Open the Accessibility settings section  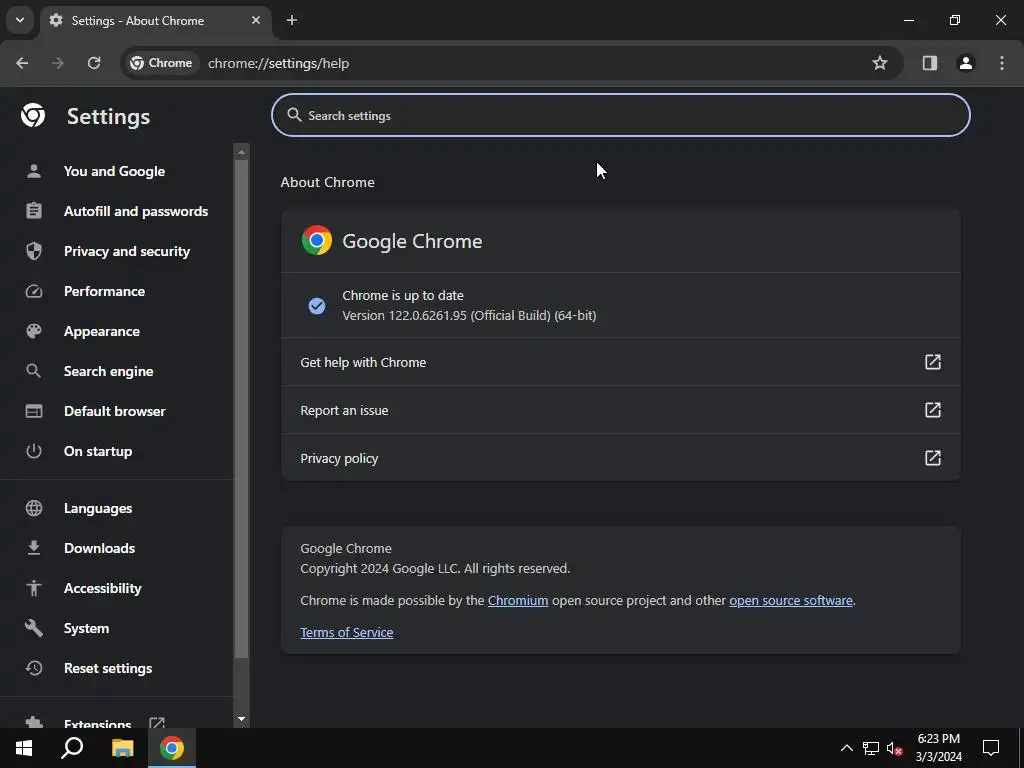click(116, 588)
